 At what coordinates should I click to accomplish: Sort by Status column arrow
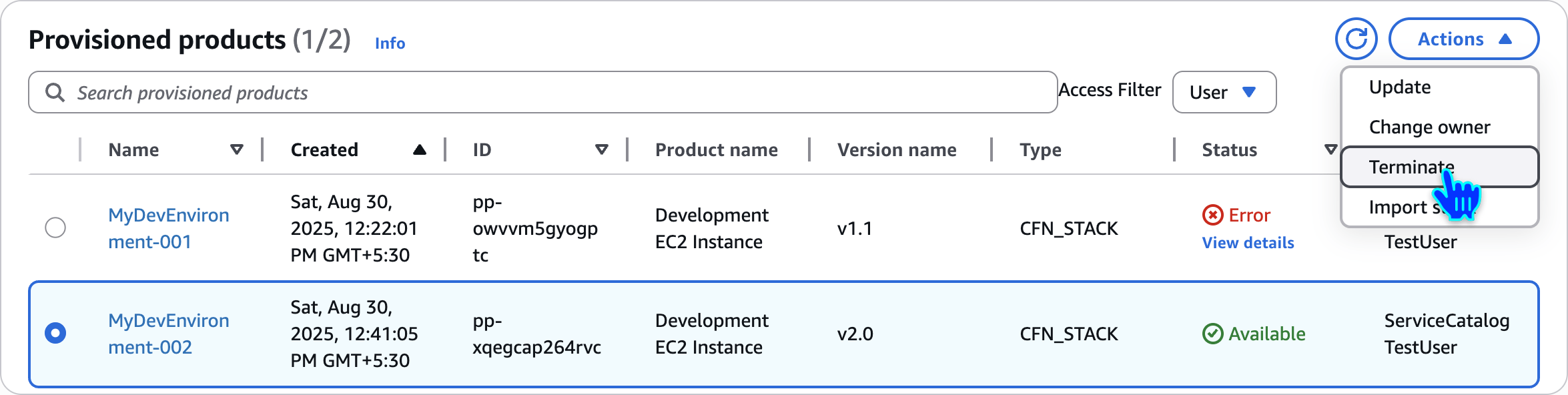pos(1330,149)
